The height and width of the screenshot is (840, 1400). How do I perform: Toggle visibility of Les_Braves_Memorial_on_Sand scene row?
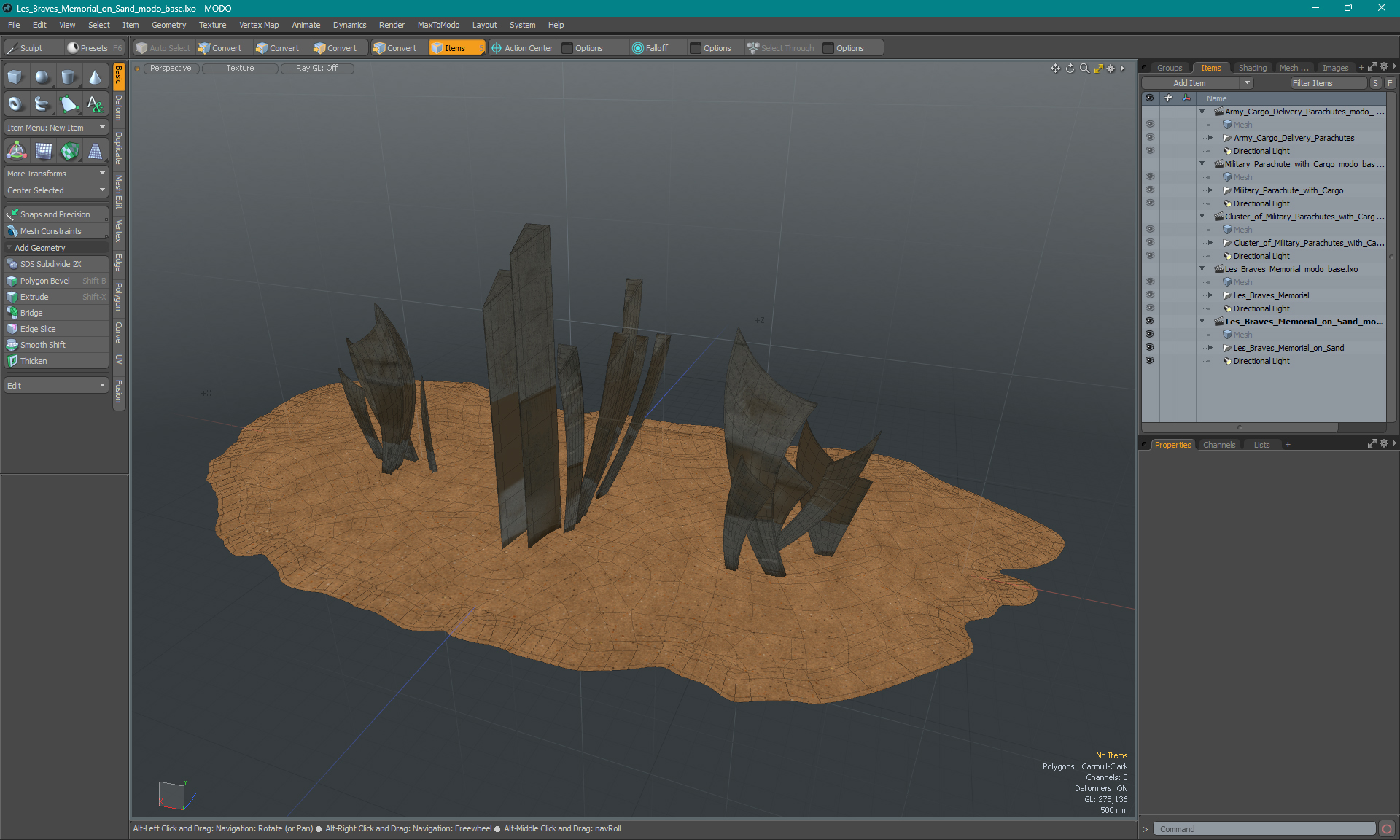tap(1150, 322)
